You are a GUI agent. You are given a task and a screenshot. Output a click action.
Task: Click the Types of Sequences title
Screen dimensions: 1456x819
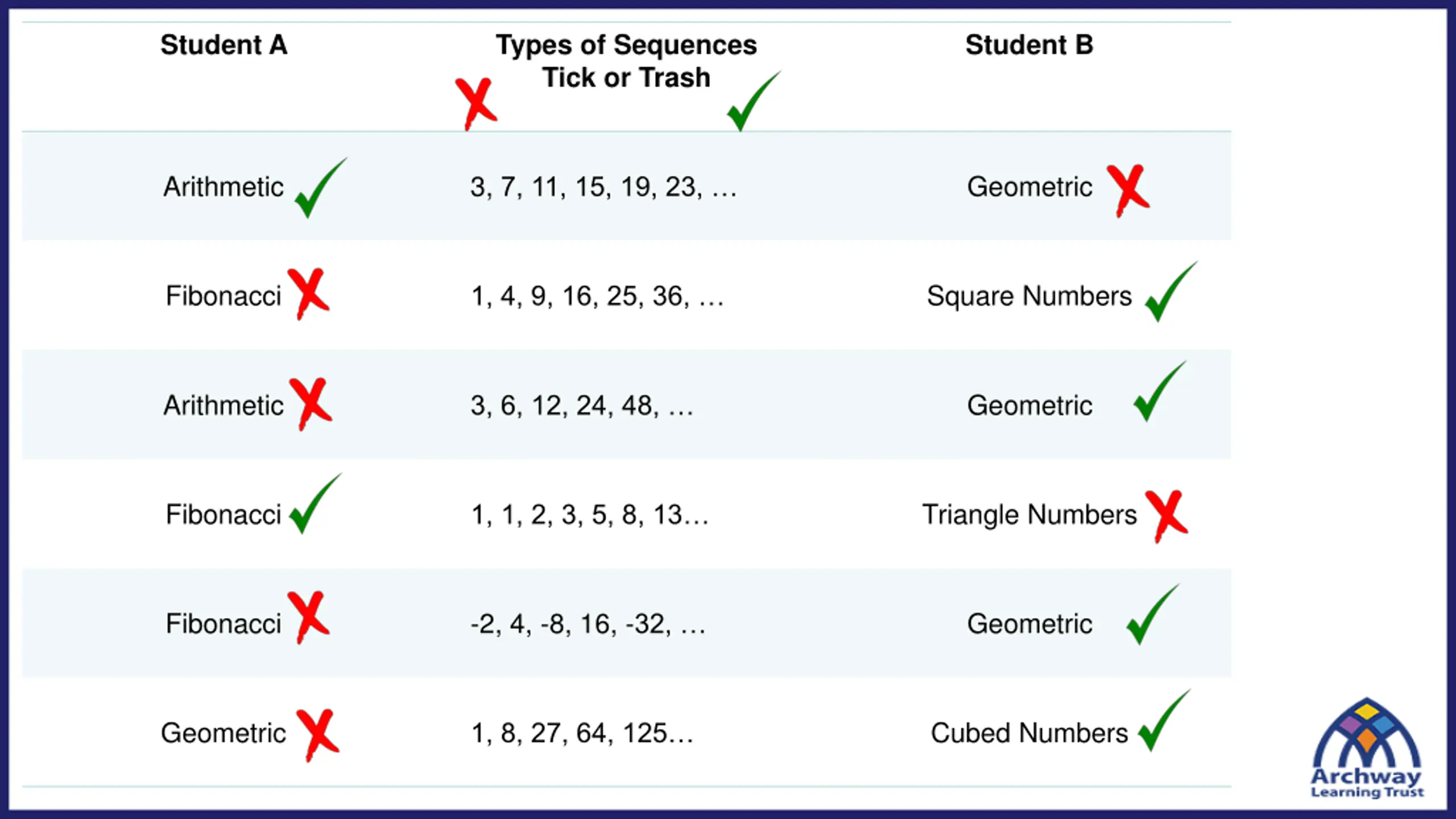[626, 45]
